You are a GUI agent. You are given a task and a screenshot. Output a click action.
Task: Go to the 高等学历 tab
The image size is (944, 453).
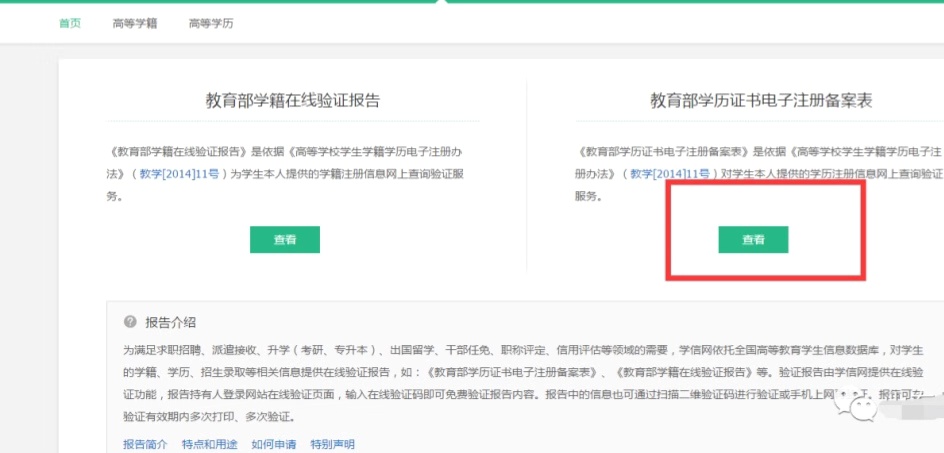pyautogui.click(x=211, y=23)
